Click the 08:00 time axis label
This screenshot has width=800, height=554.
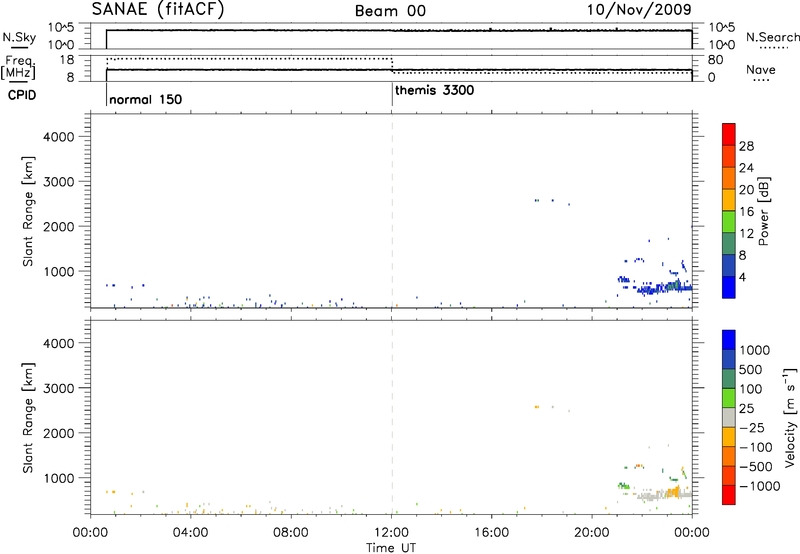291,533
